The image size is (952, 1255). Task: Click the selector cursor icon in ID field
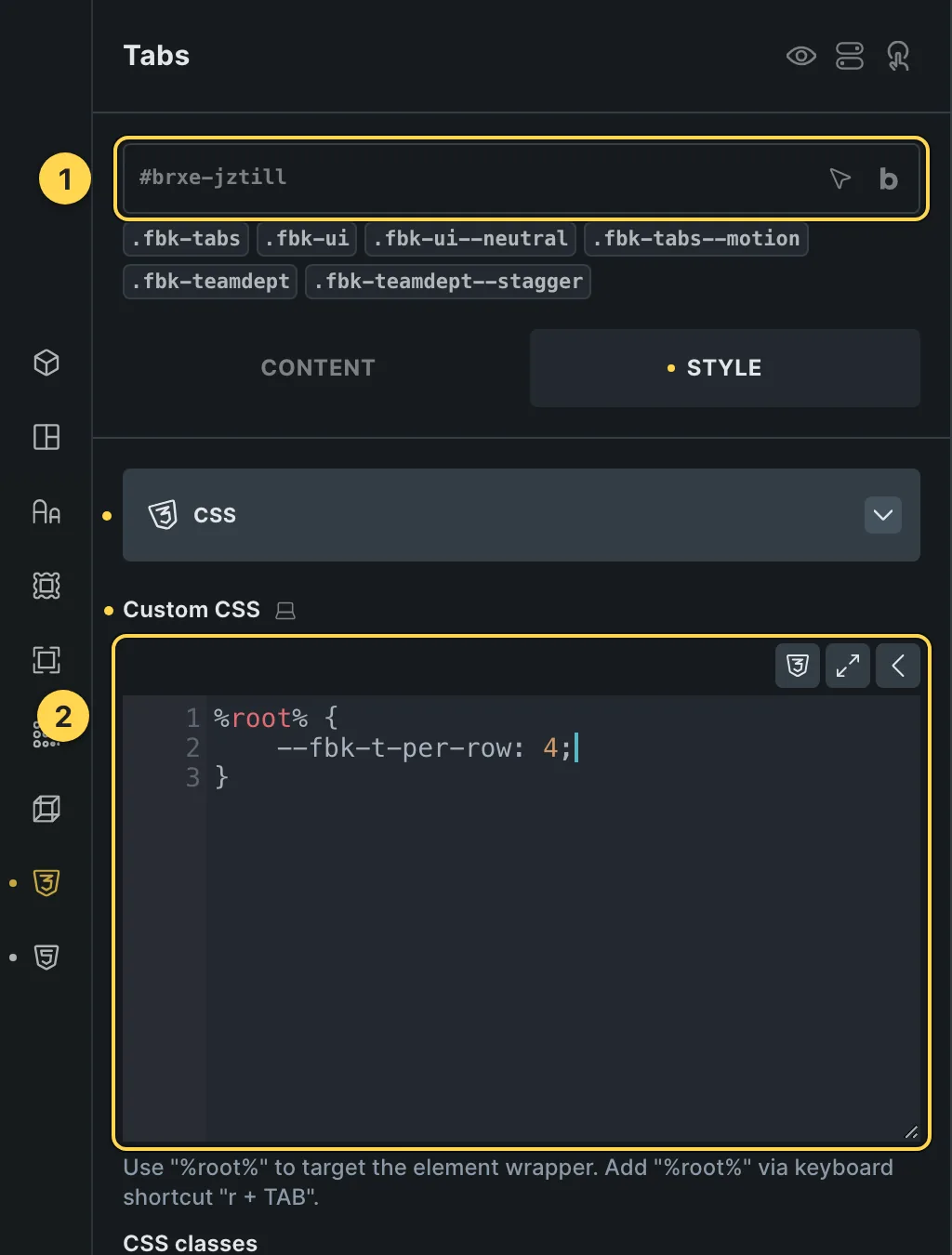point(840,178)
